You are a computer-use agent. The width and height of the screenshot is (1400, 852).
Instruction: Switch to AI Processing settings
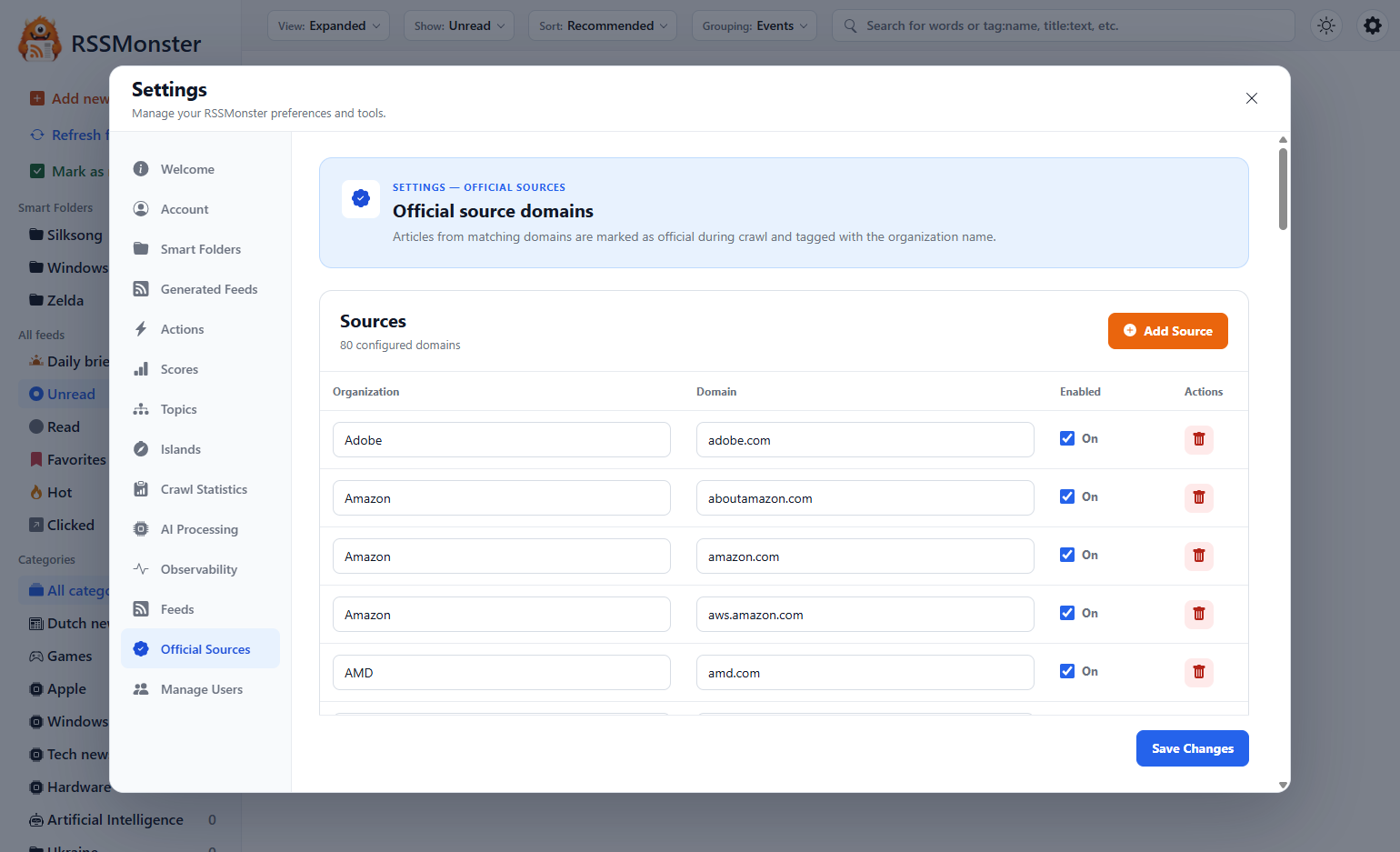[200, 529]
